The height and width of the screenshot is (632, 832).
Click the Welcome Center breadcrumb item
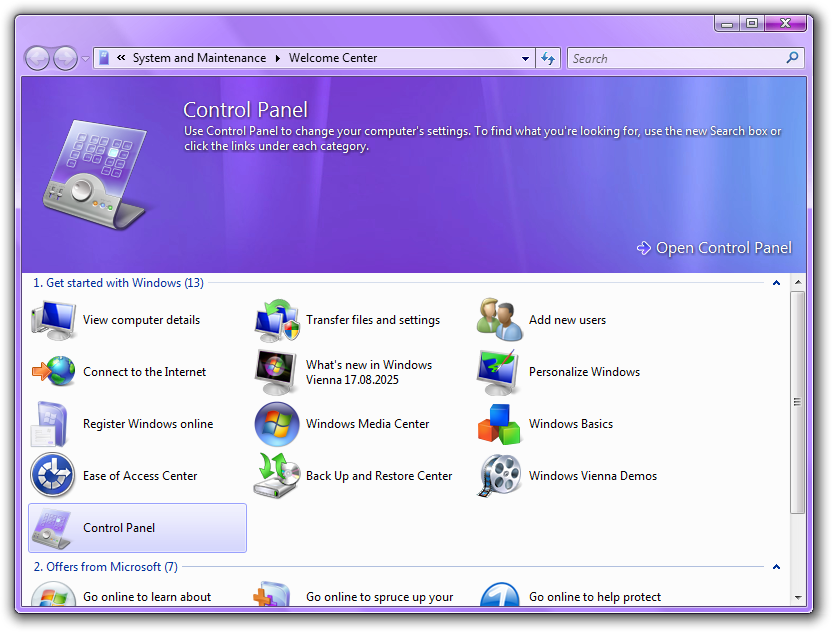tap(333, 58)
